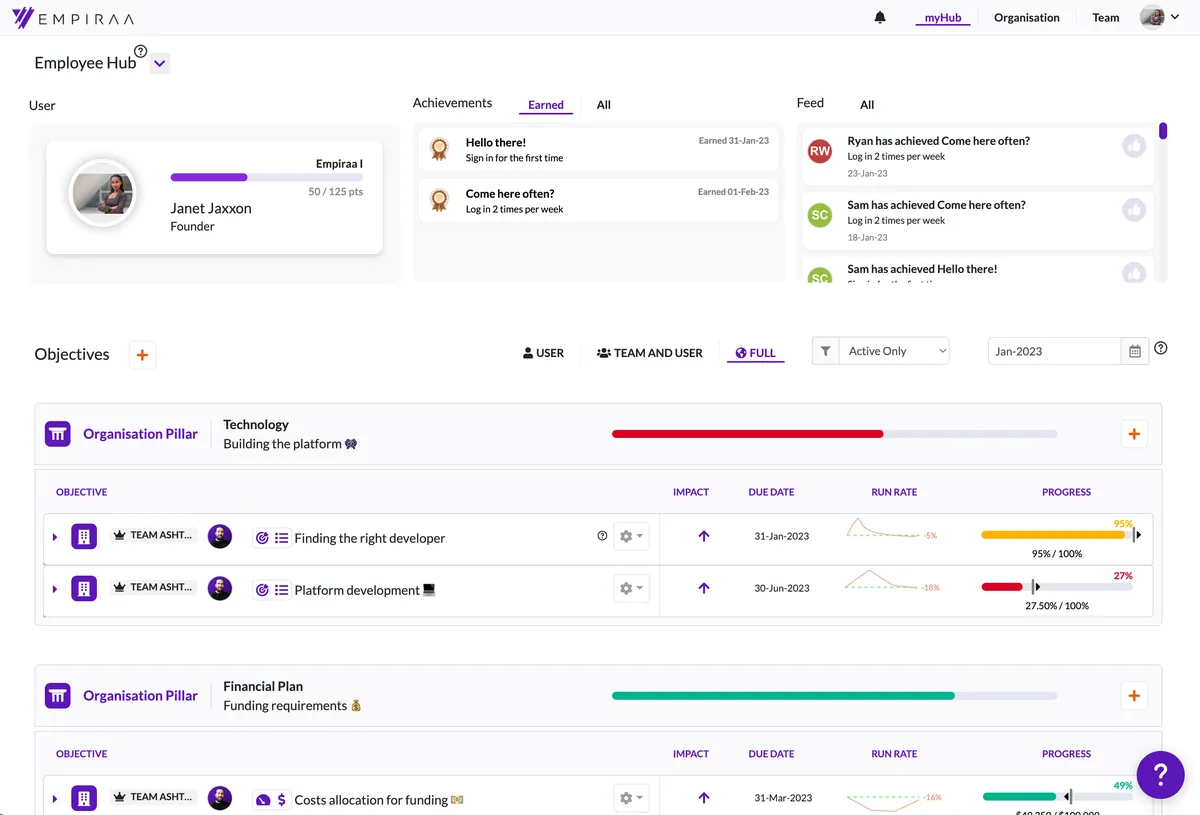This screenshot has width=1200, height=815.
Task: Expand the Platform development row
Action: [x=55, y=589]
